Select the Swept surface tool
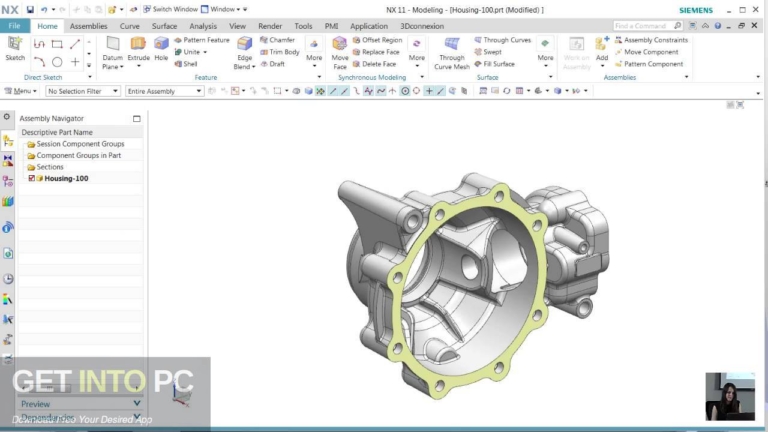 coord(488,51)
